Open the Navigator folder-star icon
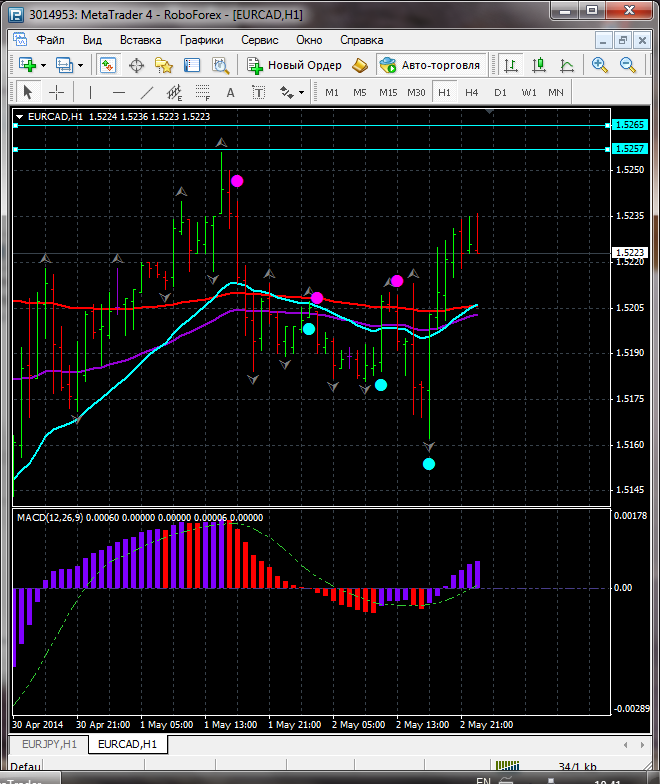Screen dimensions: 660x784 coord(164,65)
